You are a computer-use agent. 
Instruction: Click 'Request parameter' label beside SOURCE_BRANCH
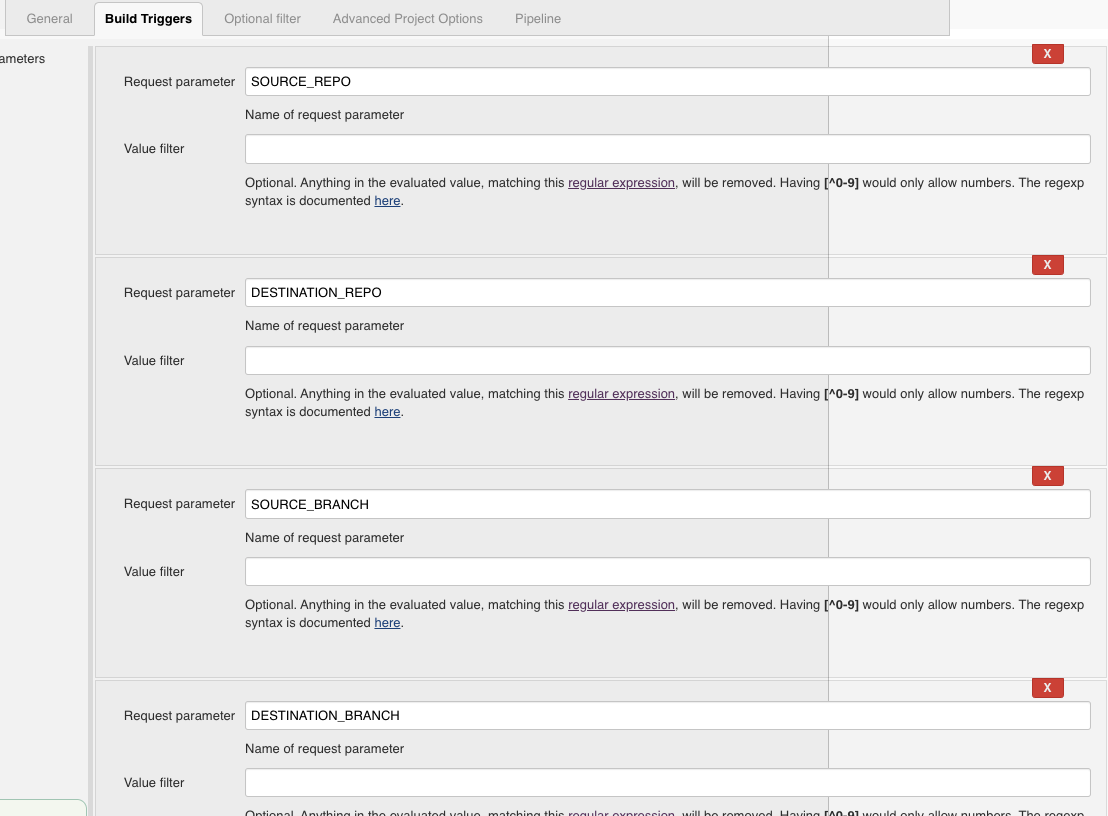(179, 504)
